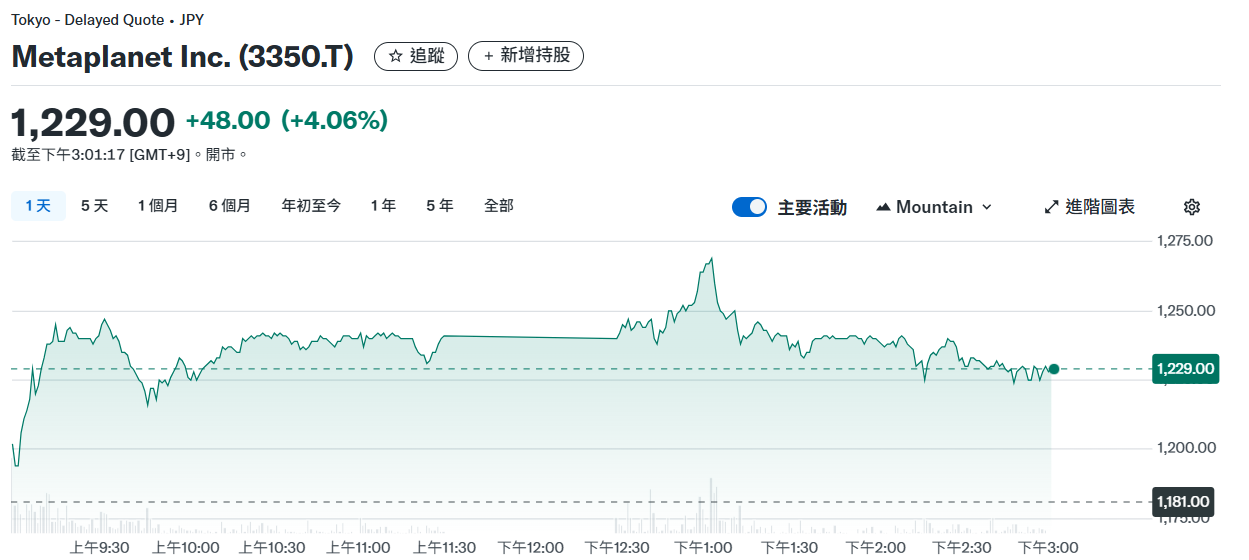The image size is (1249, 560).
Task: Click the 1,181.00 previous close tag
Action: [1184, 502]
